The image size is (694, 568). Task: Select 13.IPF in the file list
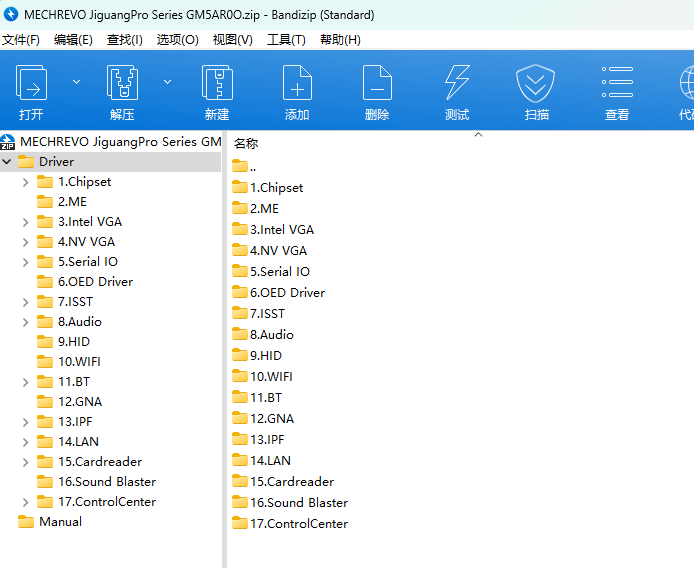pos(258,440)
